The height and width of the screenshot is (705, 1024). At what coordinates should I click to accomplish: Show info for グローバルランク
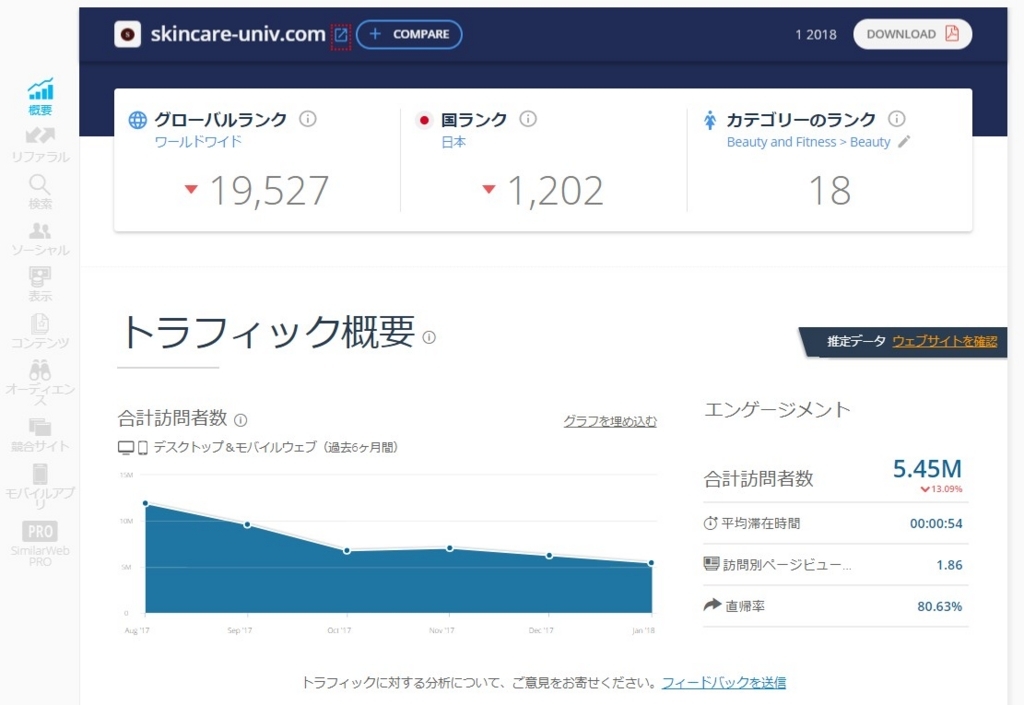[x=308, y=119]
